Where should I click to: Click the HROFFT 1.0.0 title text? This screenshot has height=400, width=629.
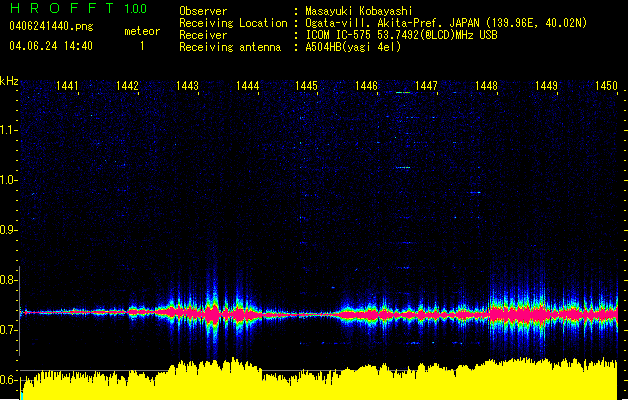click(x=79, y=8)
